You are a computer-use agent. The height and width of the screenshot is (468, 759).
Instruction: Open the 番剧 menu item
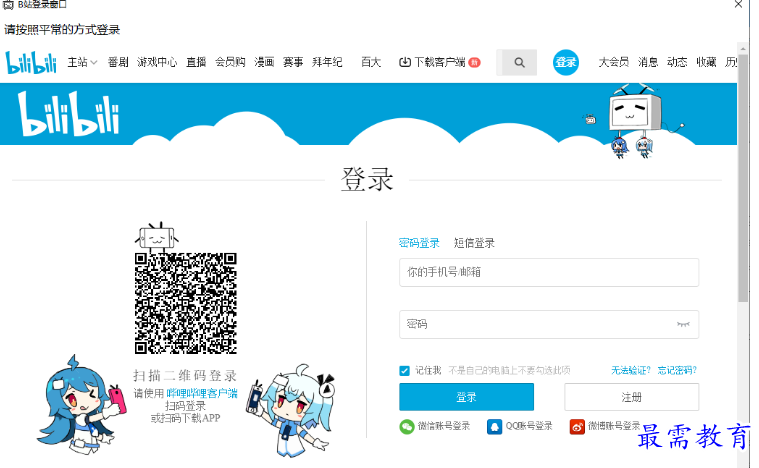pos(118,62)
